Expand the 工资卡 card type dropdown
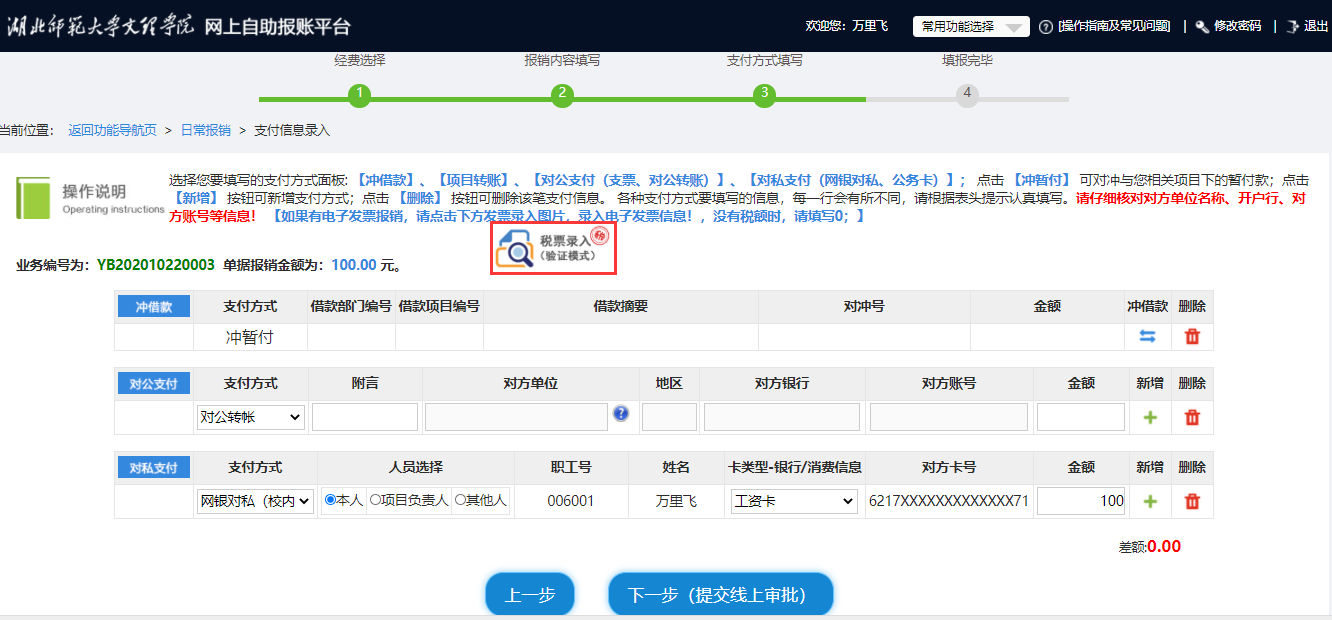The width and height of the screenshot is (1332, 620). coord(794,501)
